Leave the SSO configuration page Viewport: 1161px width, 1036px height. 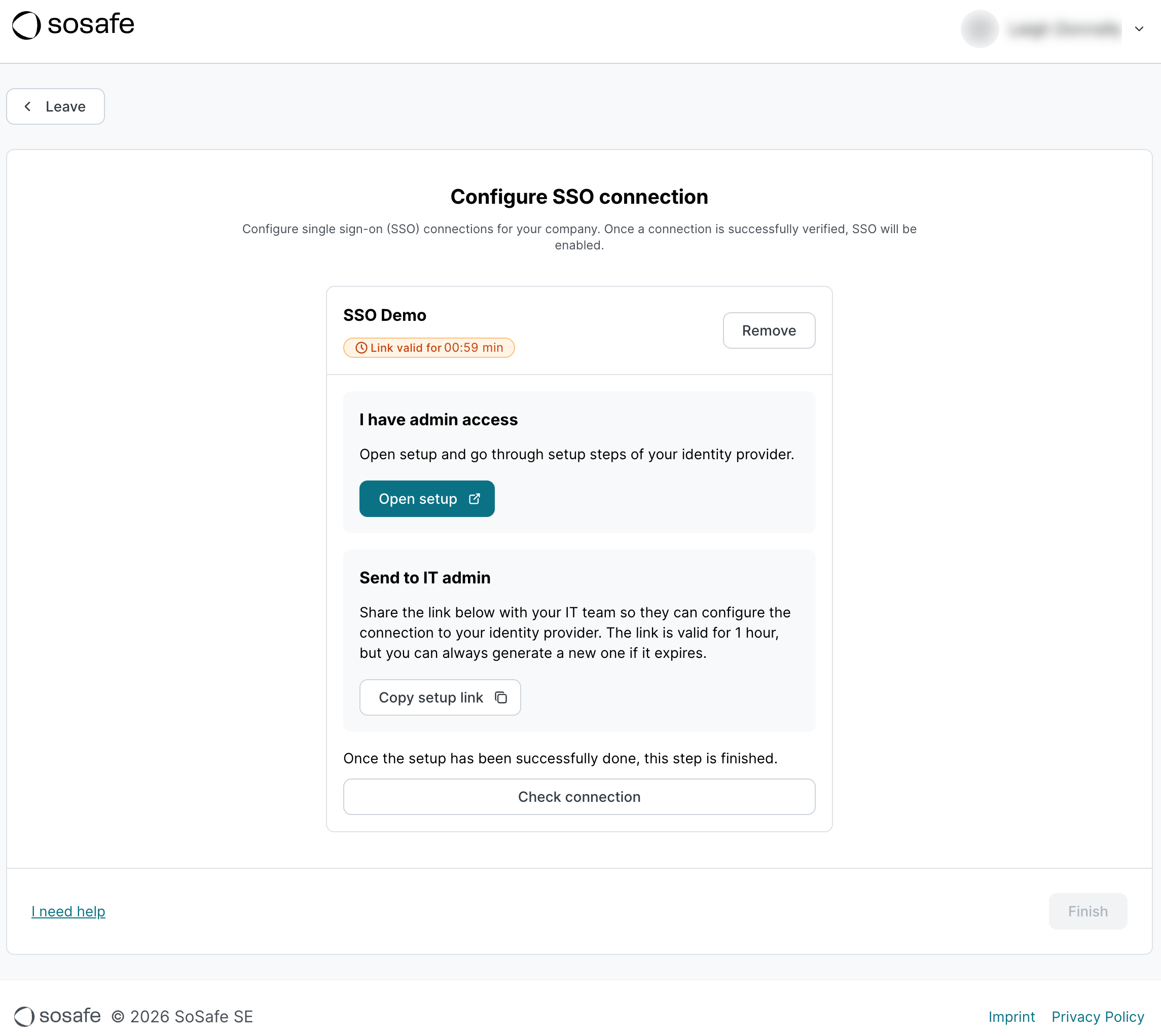[x=56, y=106]
